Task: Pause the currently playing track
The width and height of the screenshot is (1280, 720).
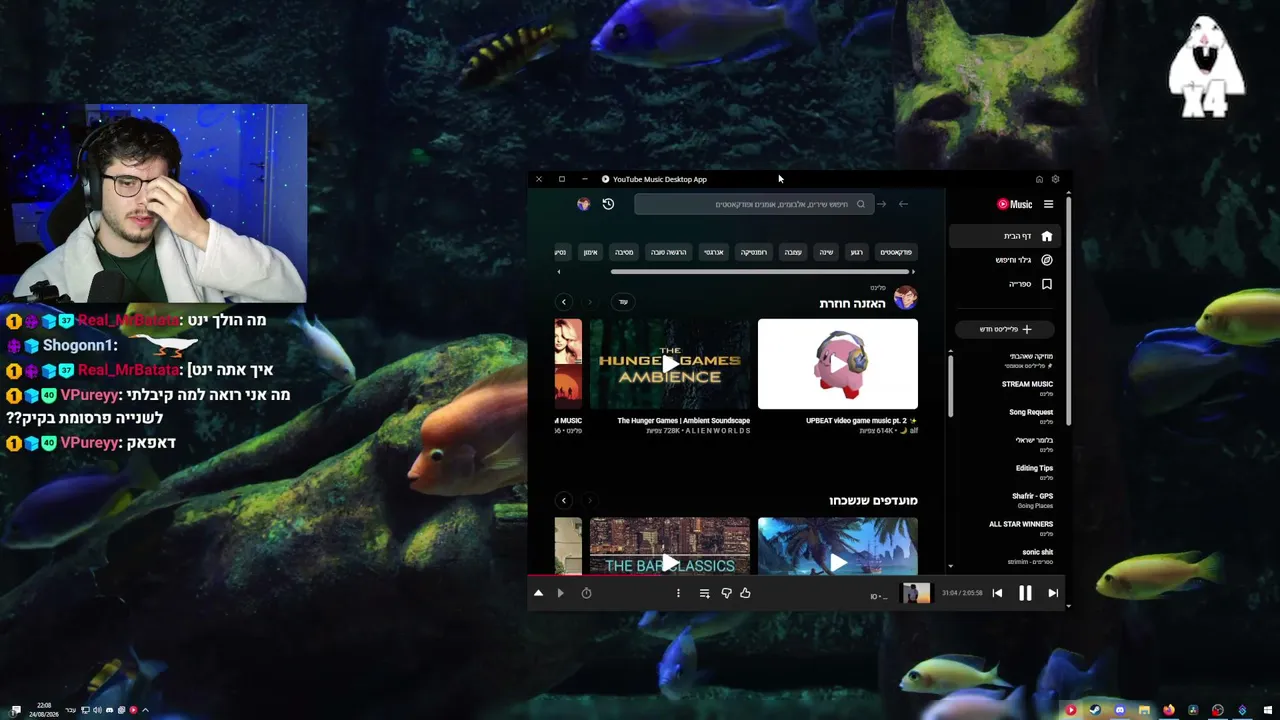Action: pos(1025,593)
